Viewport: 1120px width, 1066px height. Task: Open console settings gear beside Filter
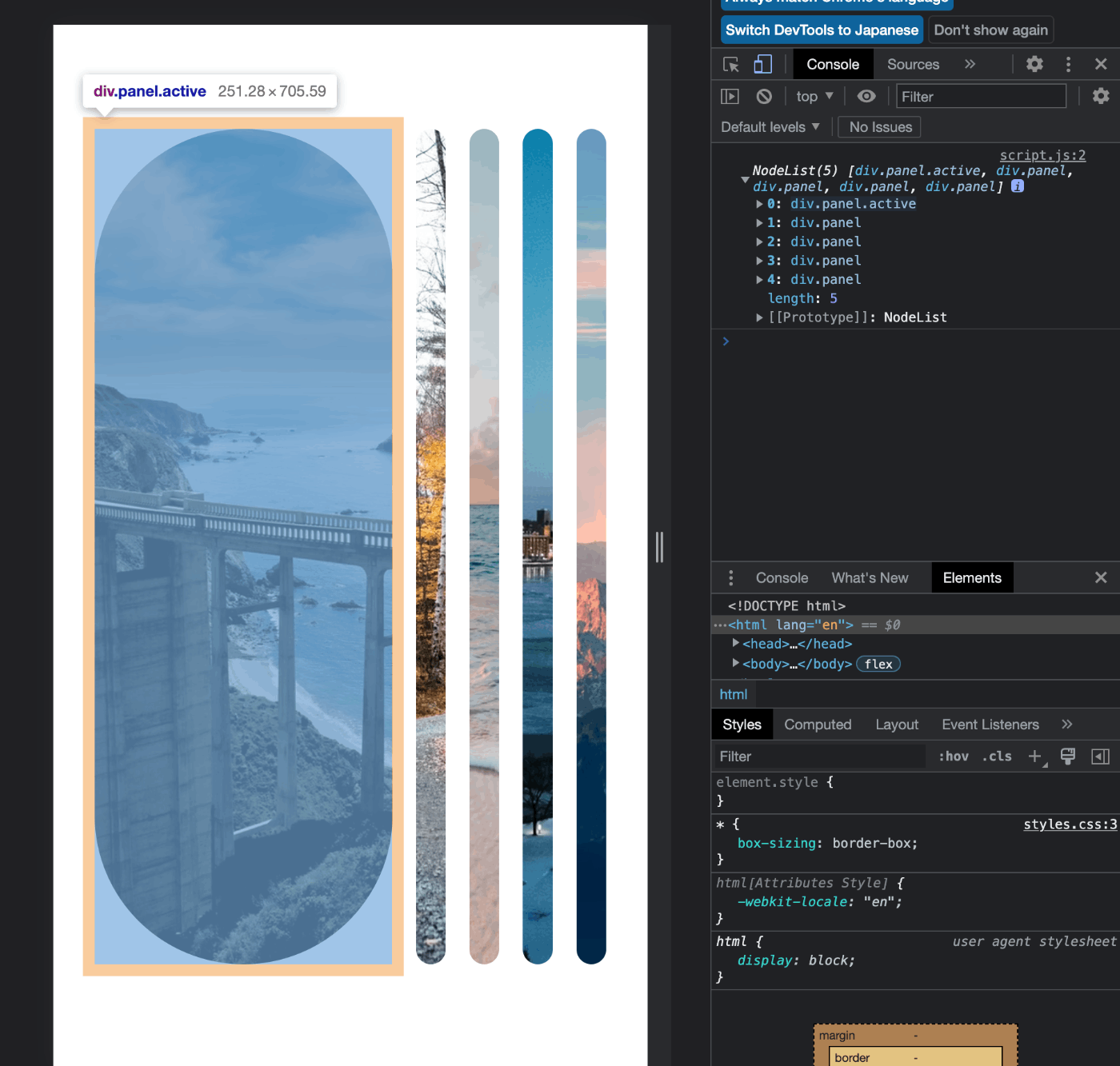coord(1101,96)
